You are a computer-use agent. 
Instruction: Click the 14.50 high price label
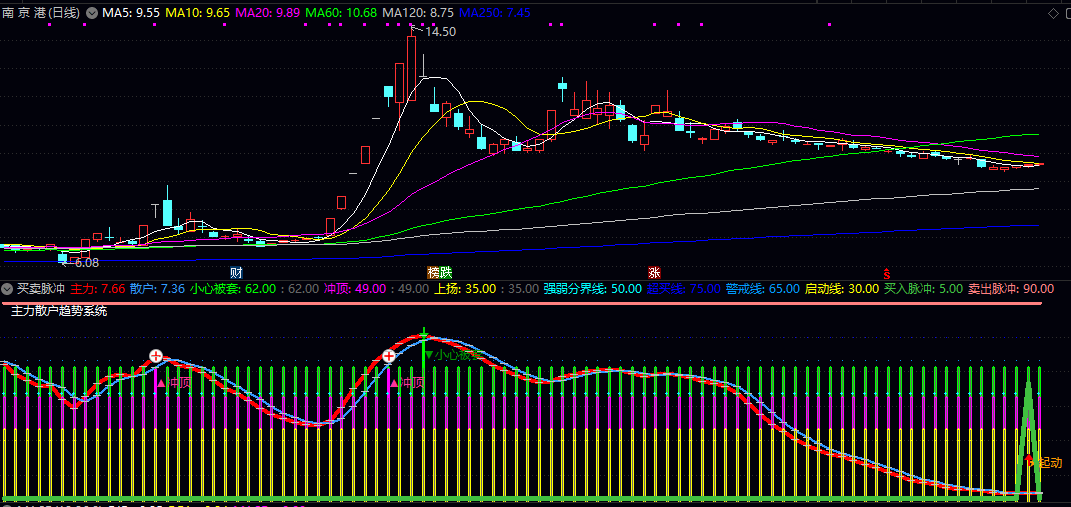click(440, 32)
